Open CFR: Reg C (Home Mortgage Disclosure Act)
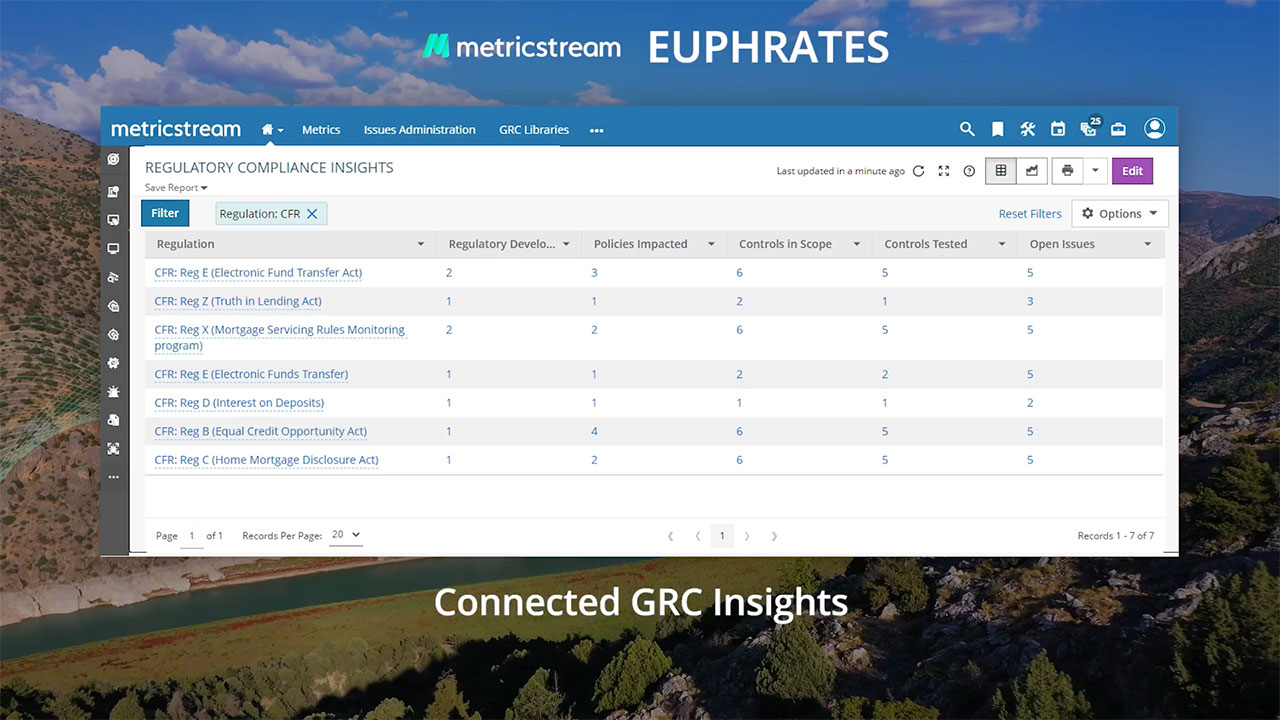The height and width of the screenshot is (720, 1280). coord(266,460)
